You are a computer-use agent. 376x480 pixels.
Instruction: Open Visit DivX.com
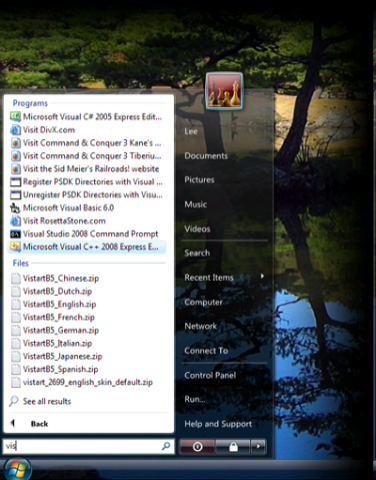pos(49,130)
